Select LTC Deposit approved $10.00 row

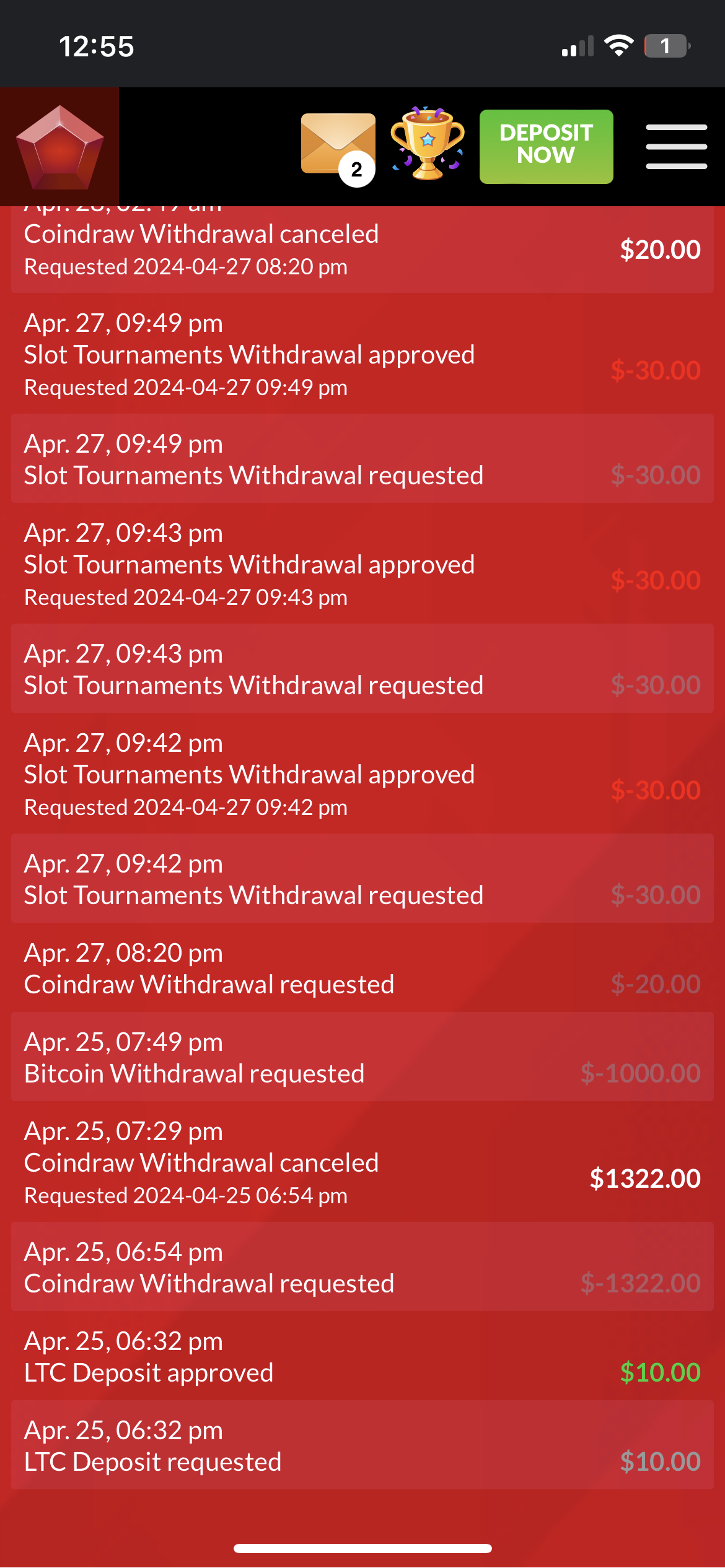point(362,1356)
